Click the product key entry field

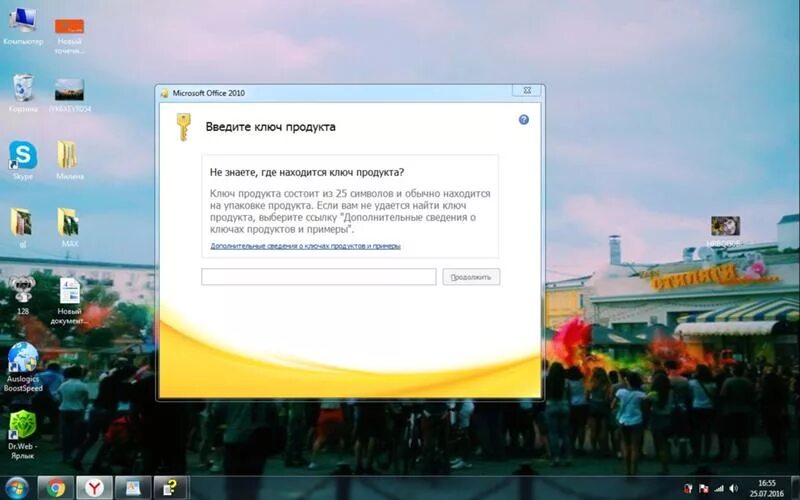coord(319,277)
